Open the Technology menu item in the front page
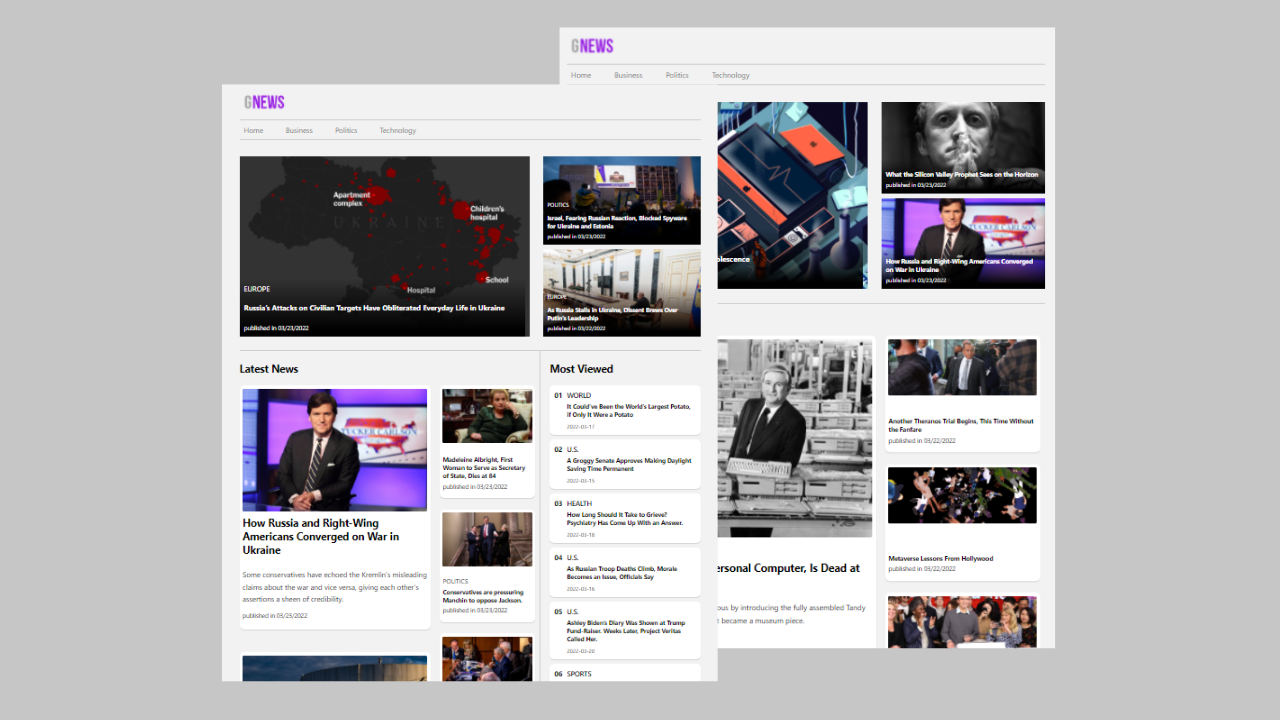Image resolution: width=1280 pixels, height=720 pixels. [x=398, y=130]
